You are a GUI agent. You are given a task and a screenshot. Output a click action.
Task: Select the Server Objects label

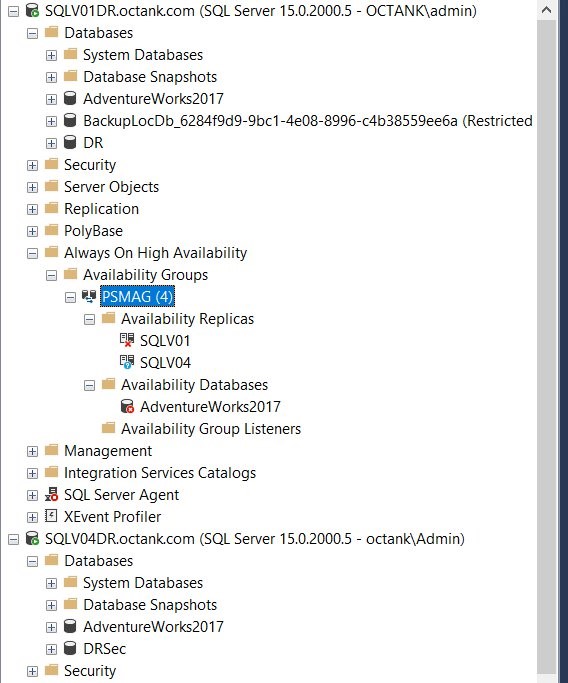tap(112, 186)
